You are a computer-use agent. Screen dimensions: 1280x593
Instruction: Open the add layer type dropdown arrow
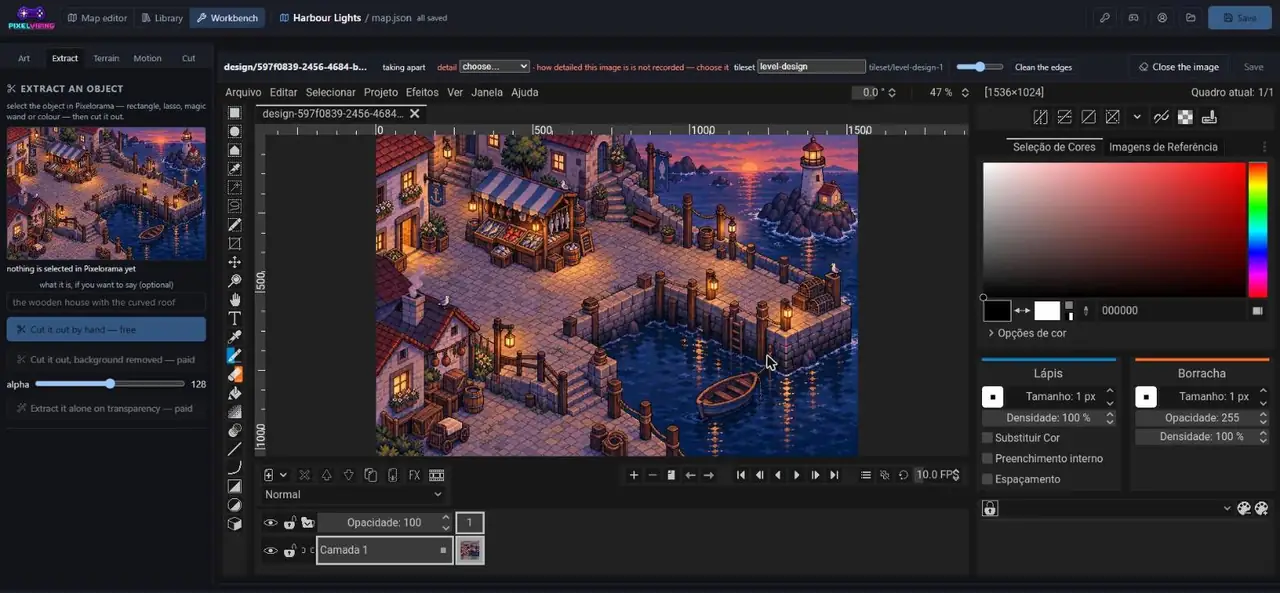click(284, 475)
